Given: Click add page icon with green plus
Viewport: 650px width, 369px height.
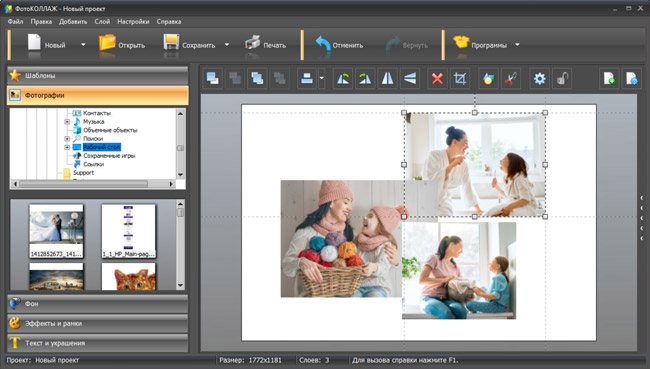Looking at the screenshot, I should click(x=609, y=78).
